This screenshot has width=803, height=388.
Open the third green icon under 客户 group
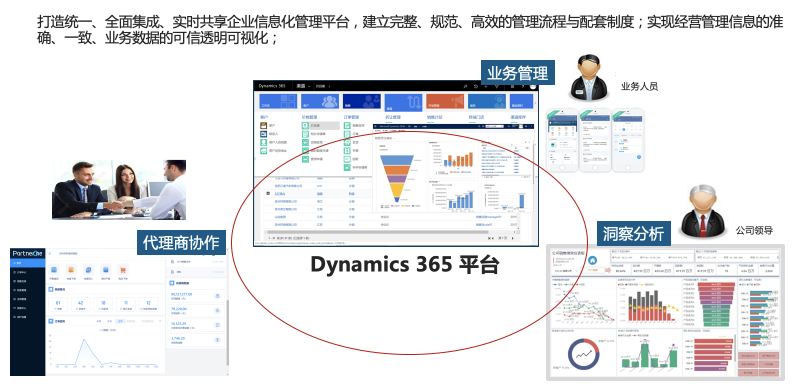point(263,142)
